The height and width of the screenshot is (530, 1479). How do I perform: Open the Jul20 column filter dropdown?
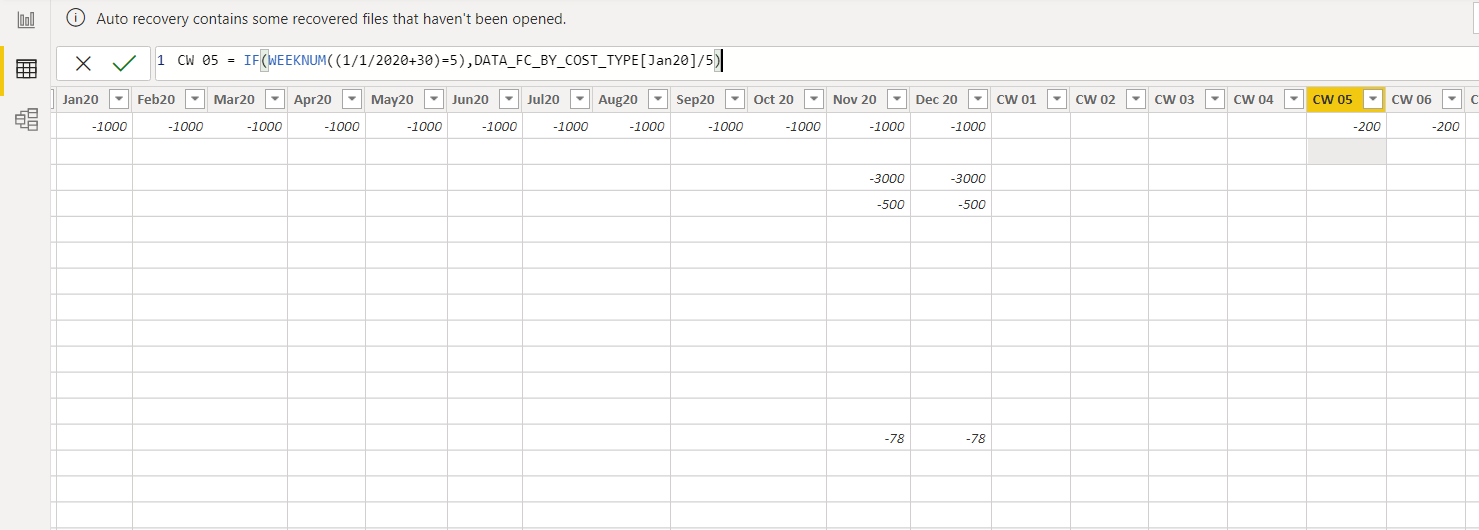[580, 99]
